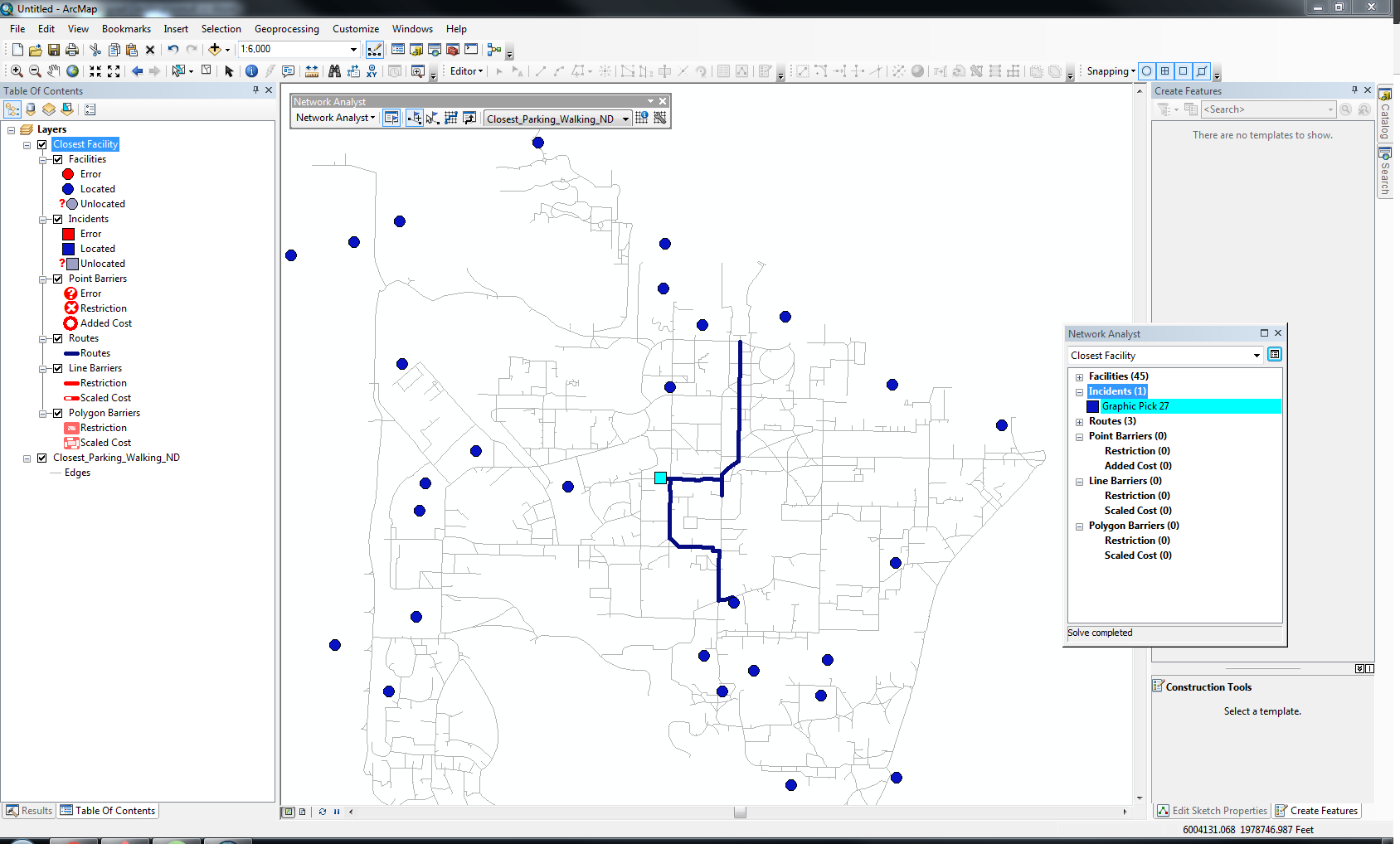Go back to the previous extent arrow

point(137,71)
